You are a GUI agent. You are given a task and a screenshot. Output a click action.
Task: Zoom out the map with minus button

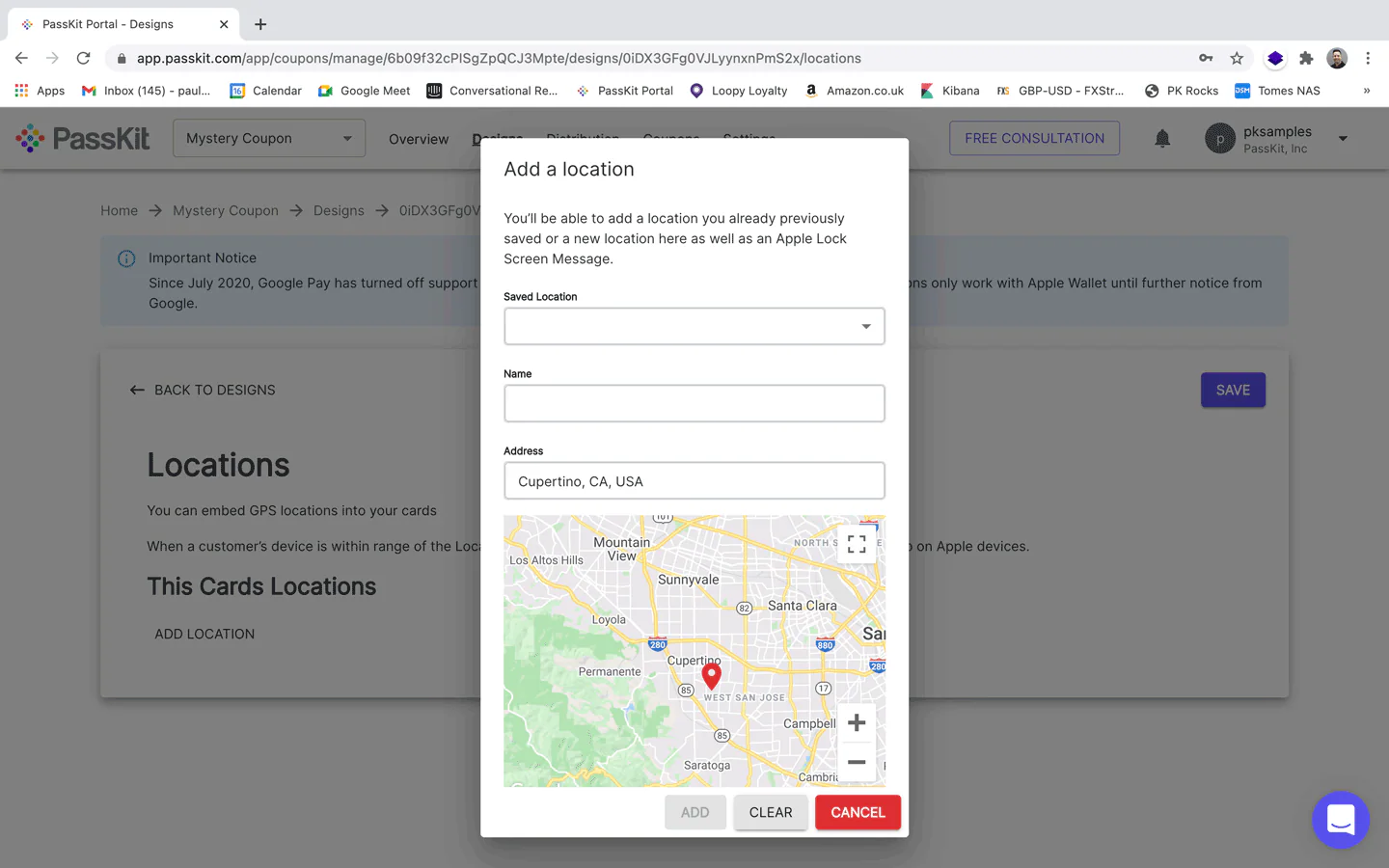[856, 762]
